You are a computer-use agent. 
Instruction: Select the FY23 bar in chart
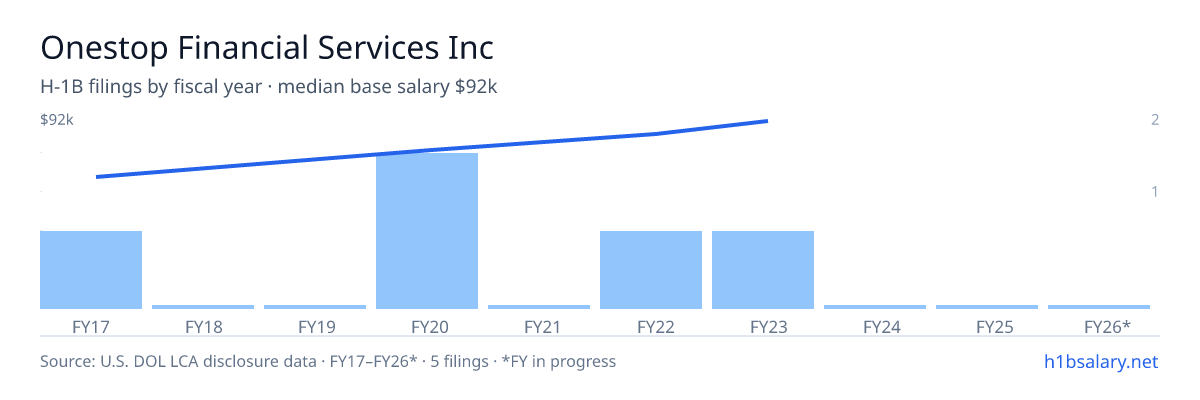(x=763, y=270)
